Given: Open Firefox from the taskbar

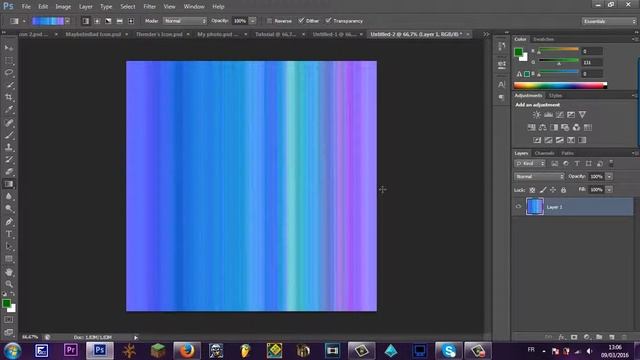Looking at the screenshot, I should [187, 351].
